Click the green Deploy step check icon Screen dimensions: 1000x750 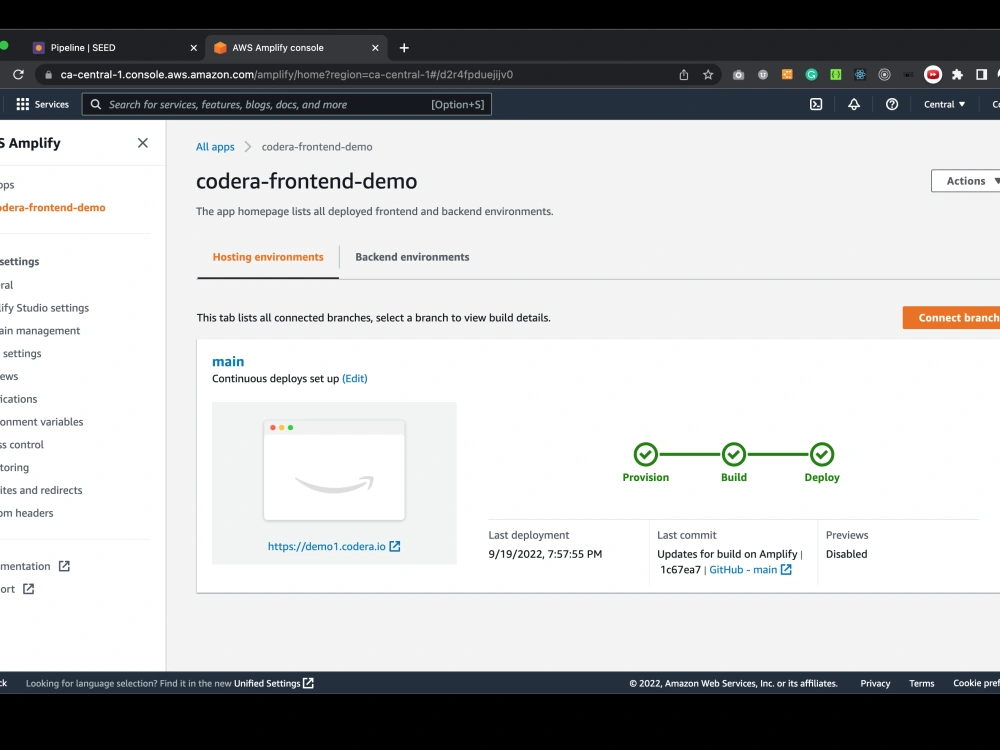(x=821, y=454)
